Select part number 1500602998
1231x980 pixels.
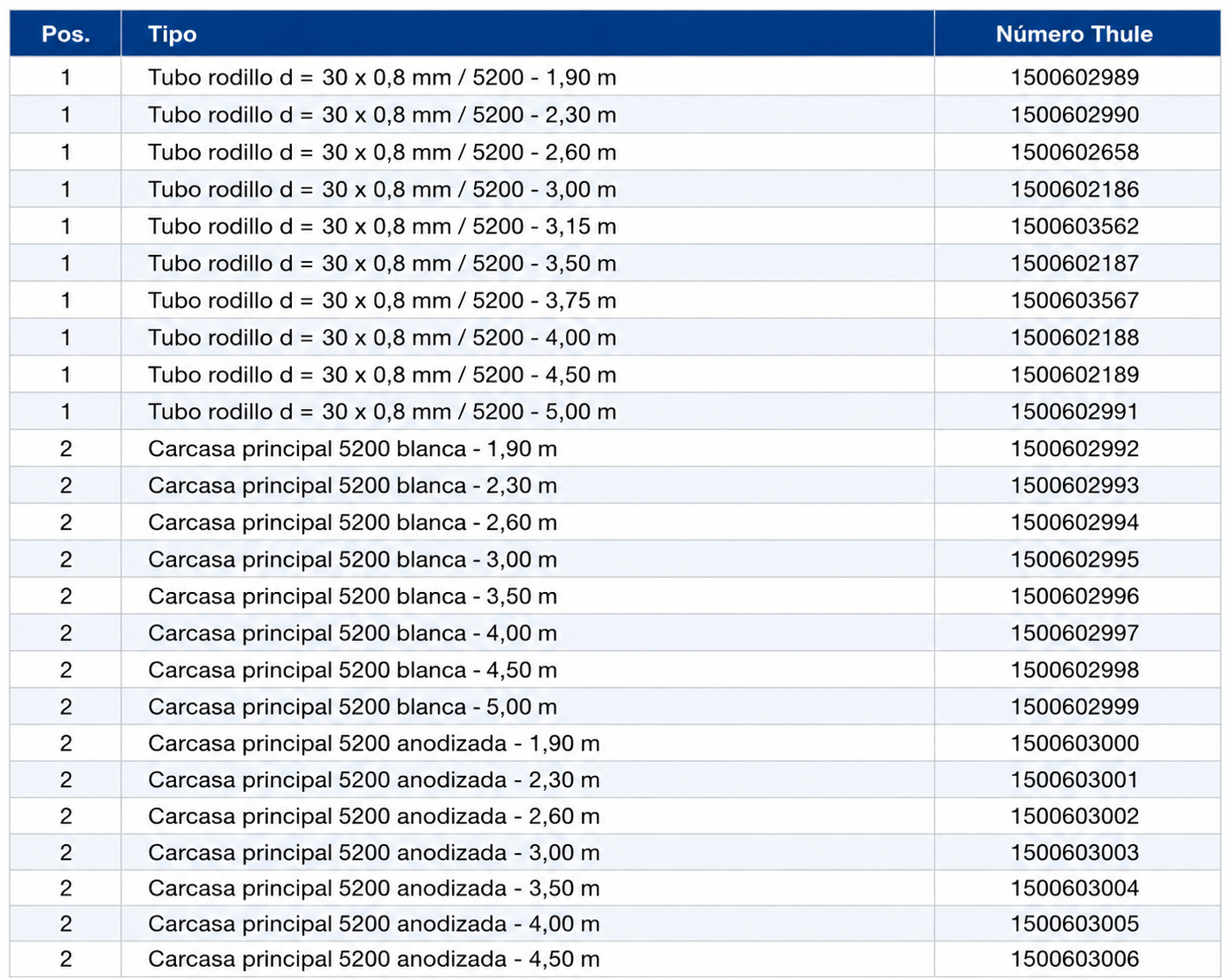click(1075, 669)
